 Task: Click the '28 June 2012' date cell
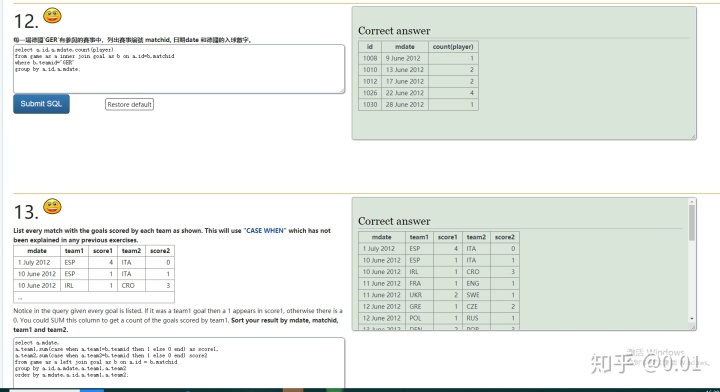coord(405,104)
